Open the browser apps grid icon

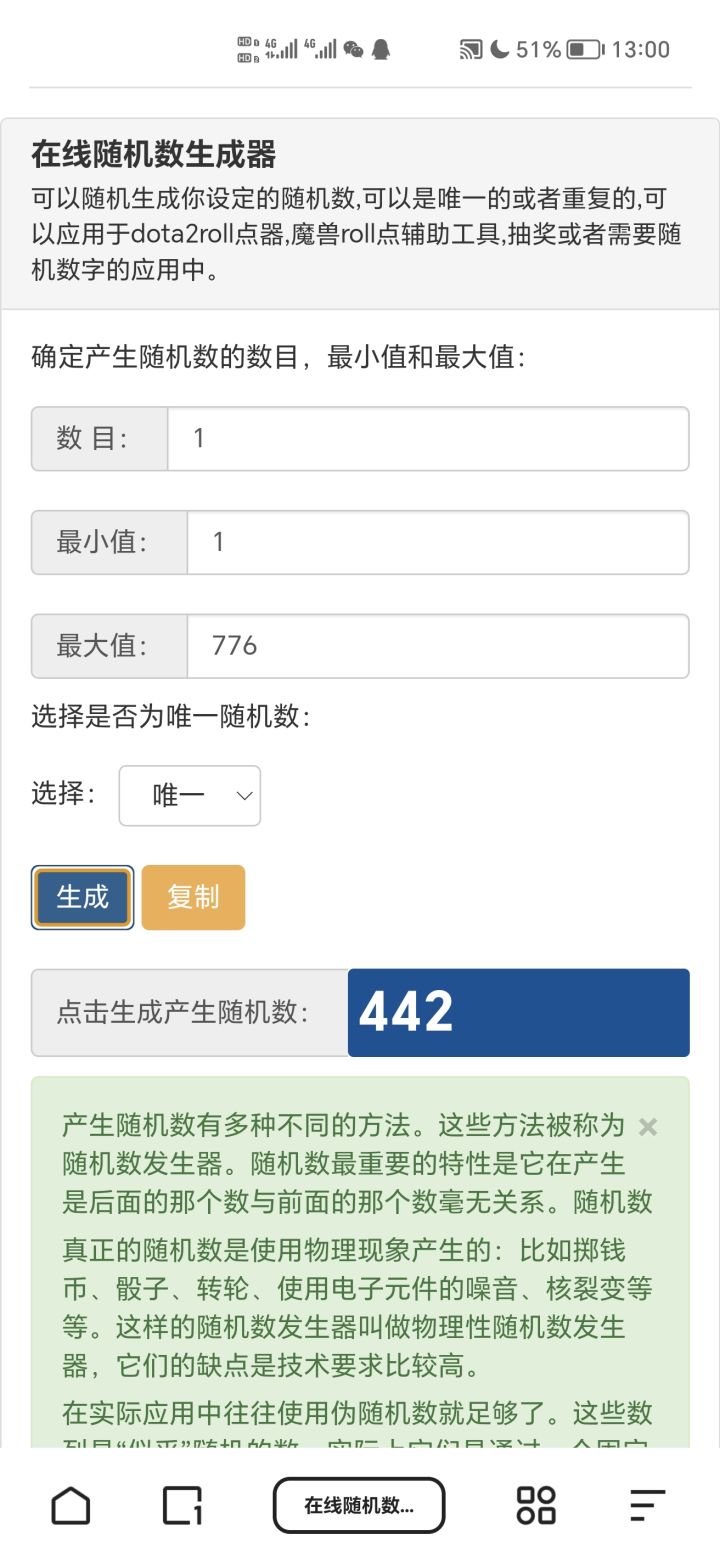coord(535,1505)
